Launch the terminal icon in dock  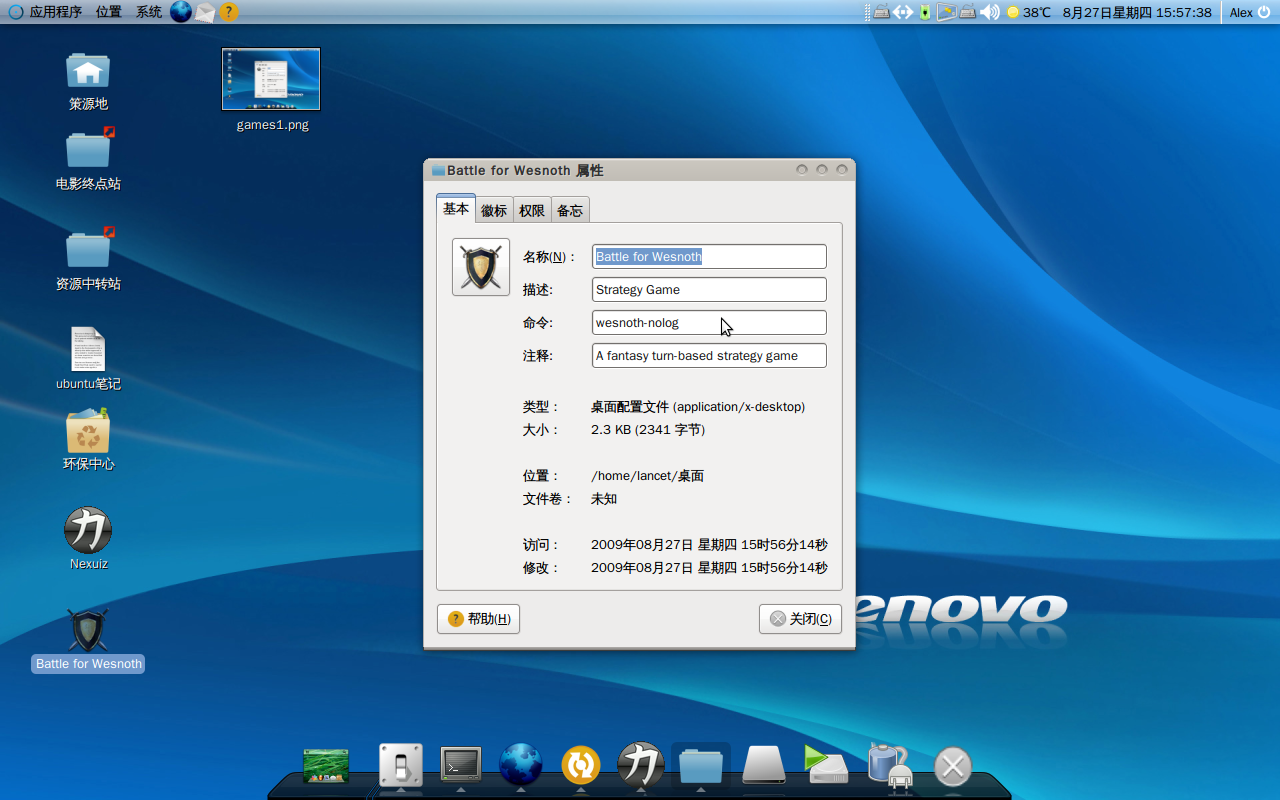pos(461,764)
